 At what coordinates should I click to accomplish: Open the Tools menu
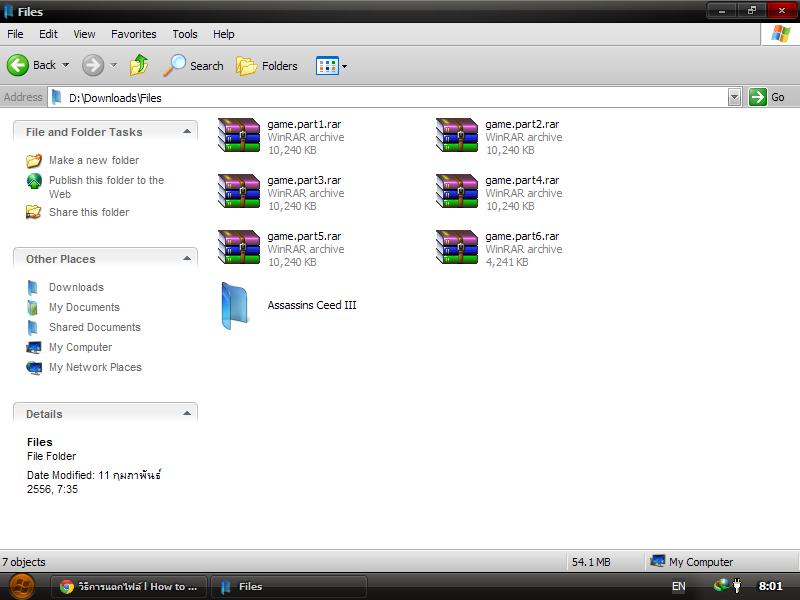(x=185, y=34)
